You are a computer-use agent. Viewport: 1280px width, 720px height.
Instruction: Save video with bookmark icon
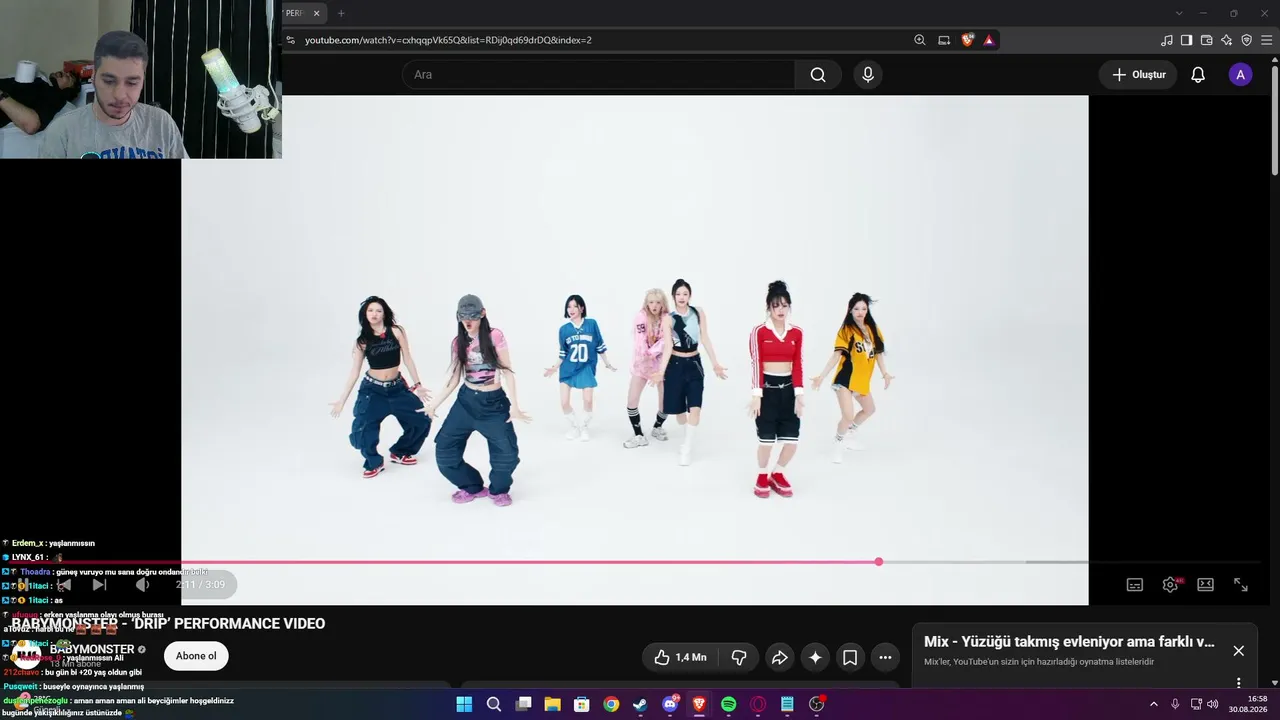coord(850,657)
